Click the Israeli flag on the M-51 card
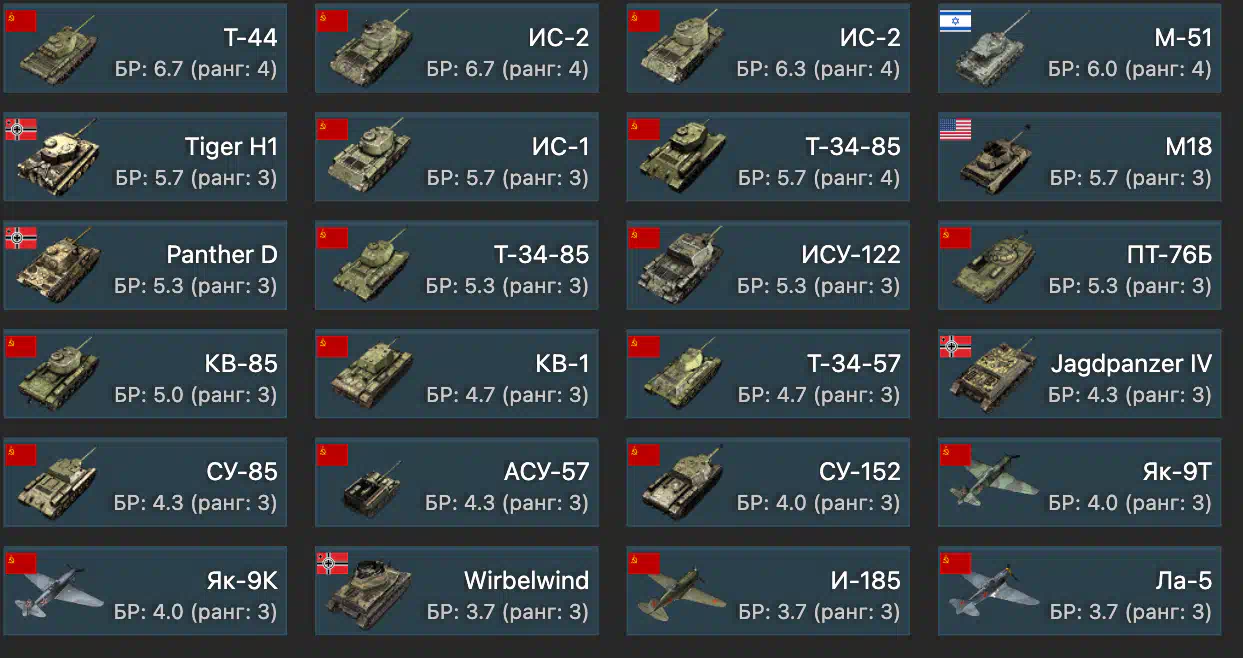This screenshot has height=658, width=1243. click(954, 20)
